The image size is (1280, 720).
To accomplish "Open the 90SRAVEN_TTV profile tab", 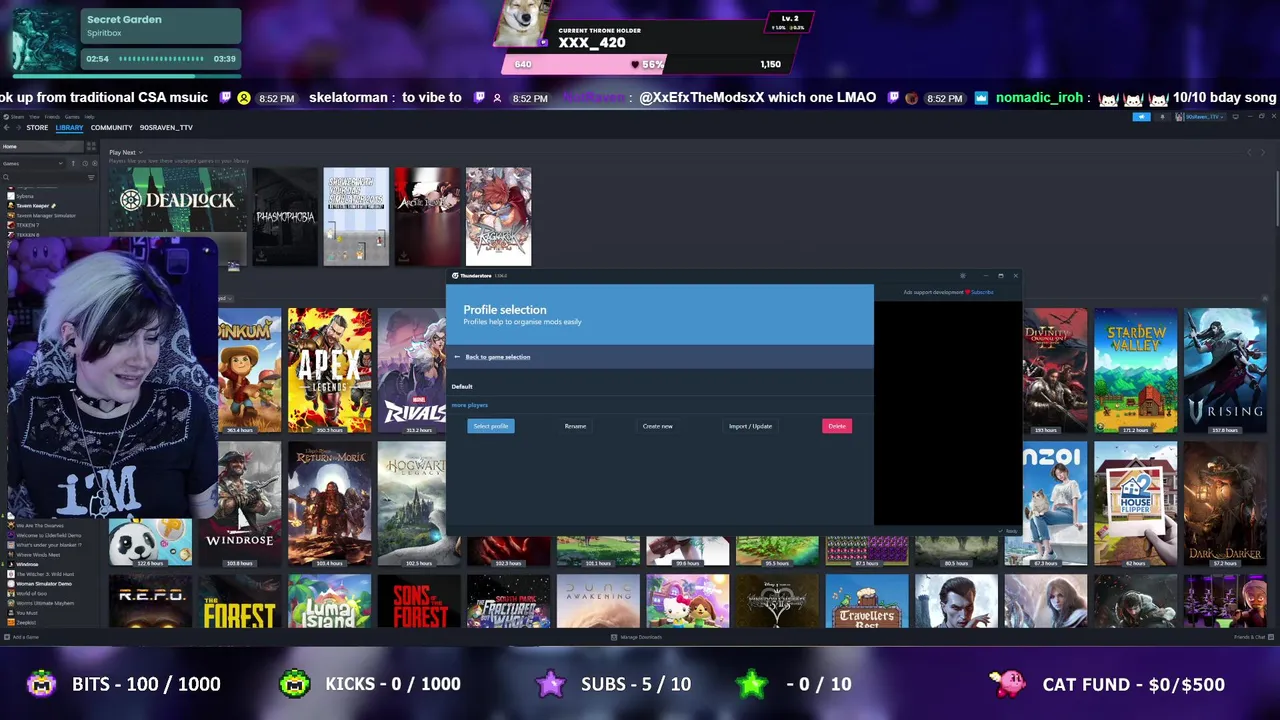I will [166, 128].
